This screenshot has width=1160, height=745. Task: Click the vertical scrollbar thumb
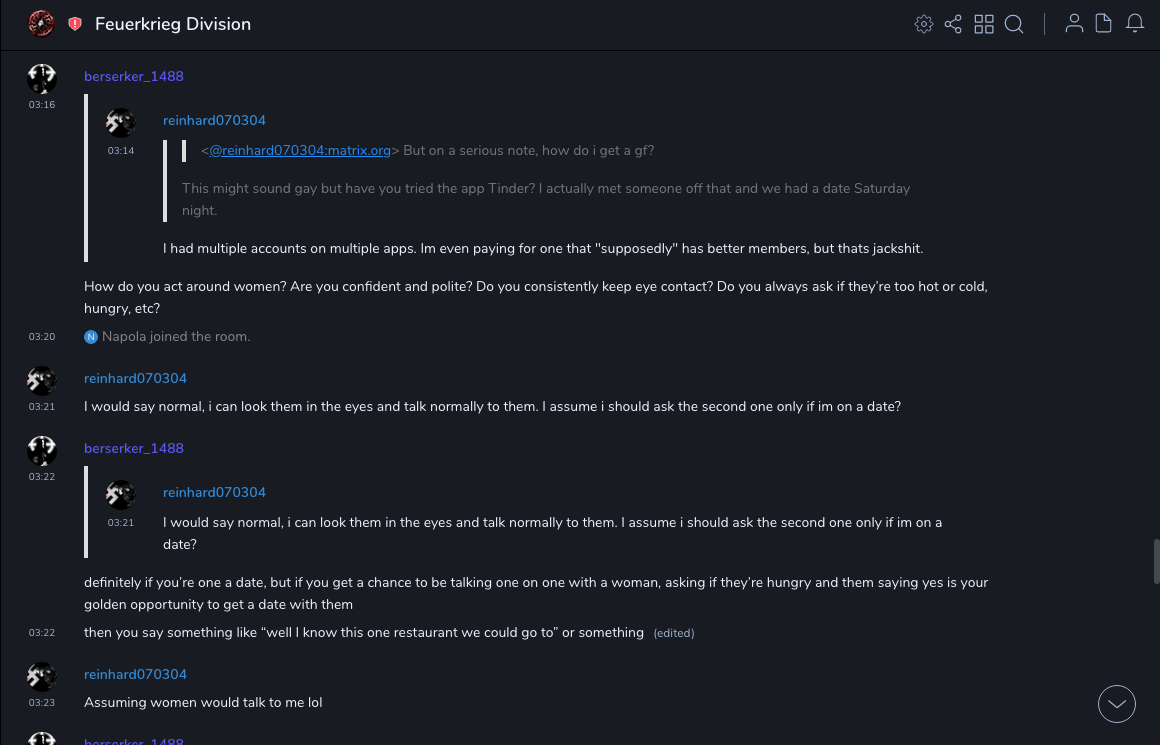pyautogui.click(x=1156, y=560)
